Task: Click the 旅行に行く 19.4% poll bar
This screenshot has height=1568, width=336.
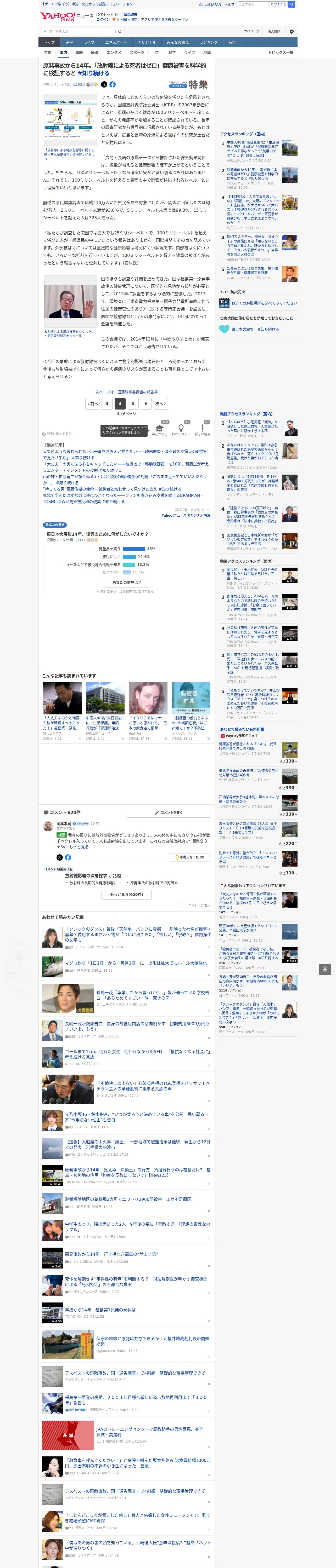Action: pyautogui.click(x=129, y=556)
